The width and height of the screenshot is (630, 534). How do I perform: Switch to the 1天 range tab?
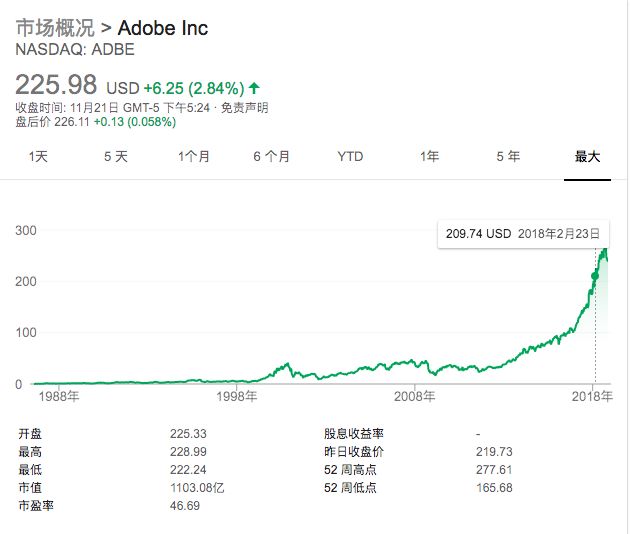pyautogui.click(x=38, y=156)
